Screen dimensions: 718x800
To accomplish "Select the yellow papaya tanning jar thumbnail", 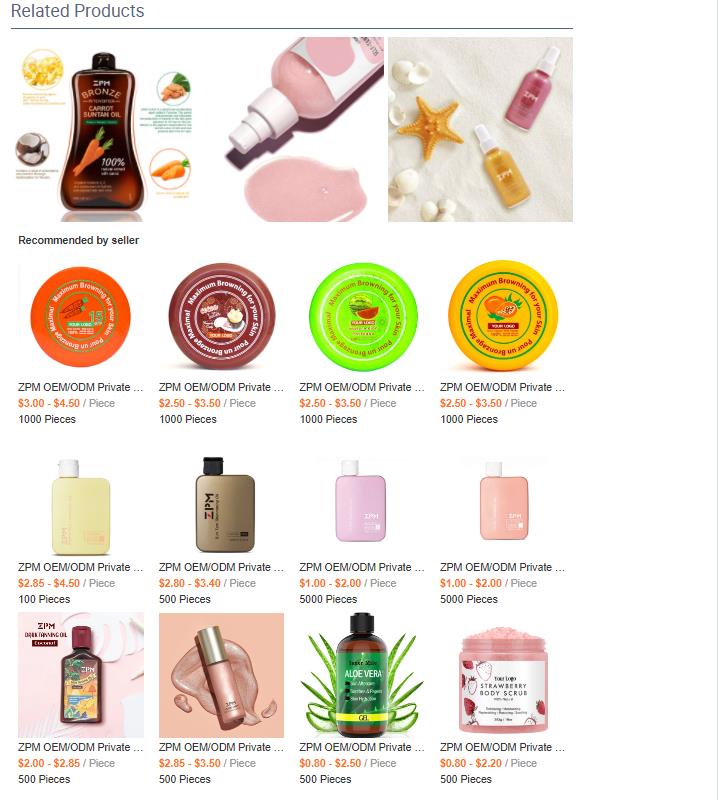I will 503,316.
